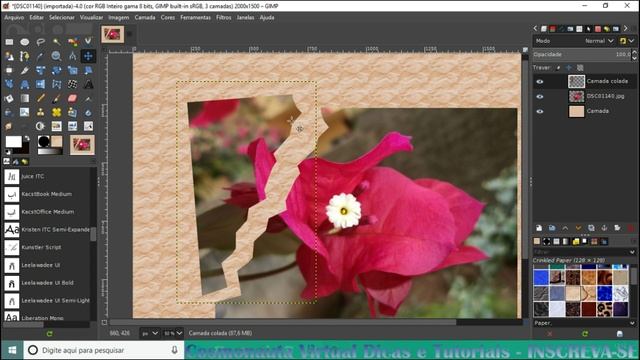Lower the layer with down arrow
The image size is (640, 360).
(578, 228)
